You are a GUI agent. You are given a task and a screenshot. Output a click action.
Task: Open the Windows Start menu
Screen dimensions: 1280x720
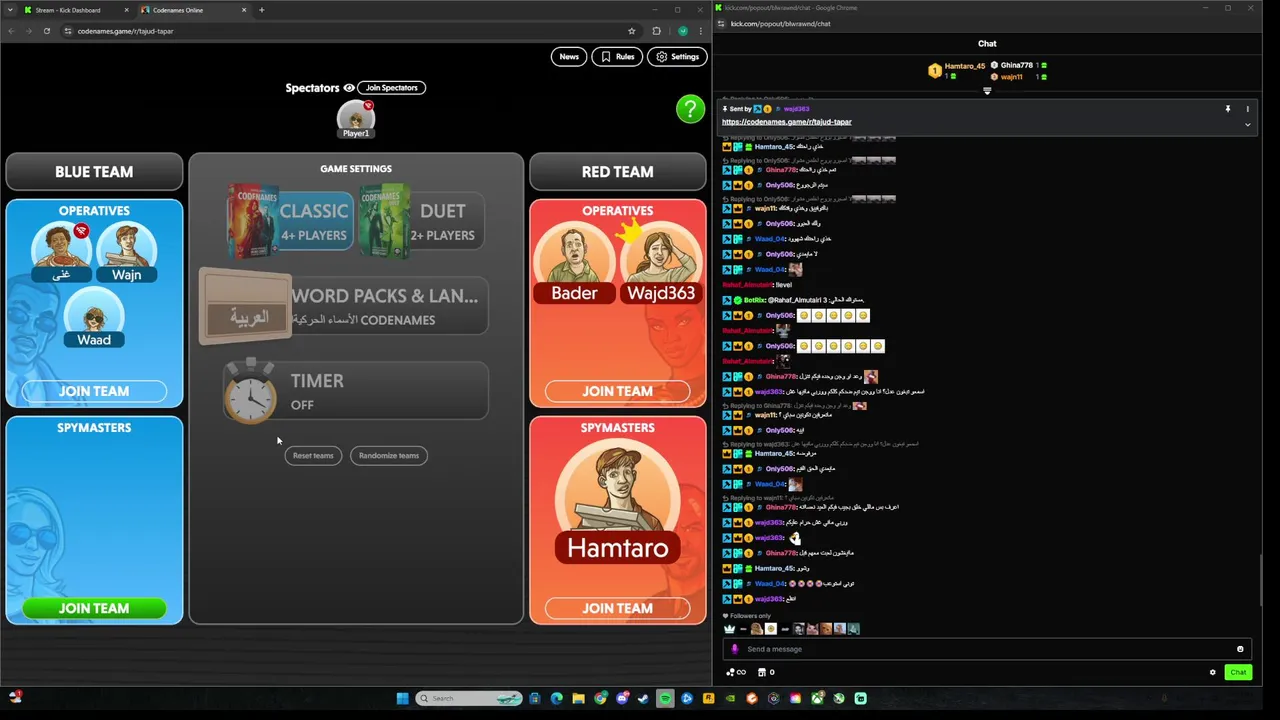(402, 698)
